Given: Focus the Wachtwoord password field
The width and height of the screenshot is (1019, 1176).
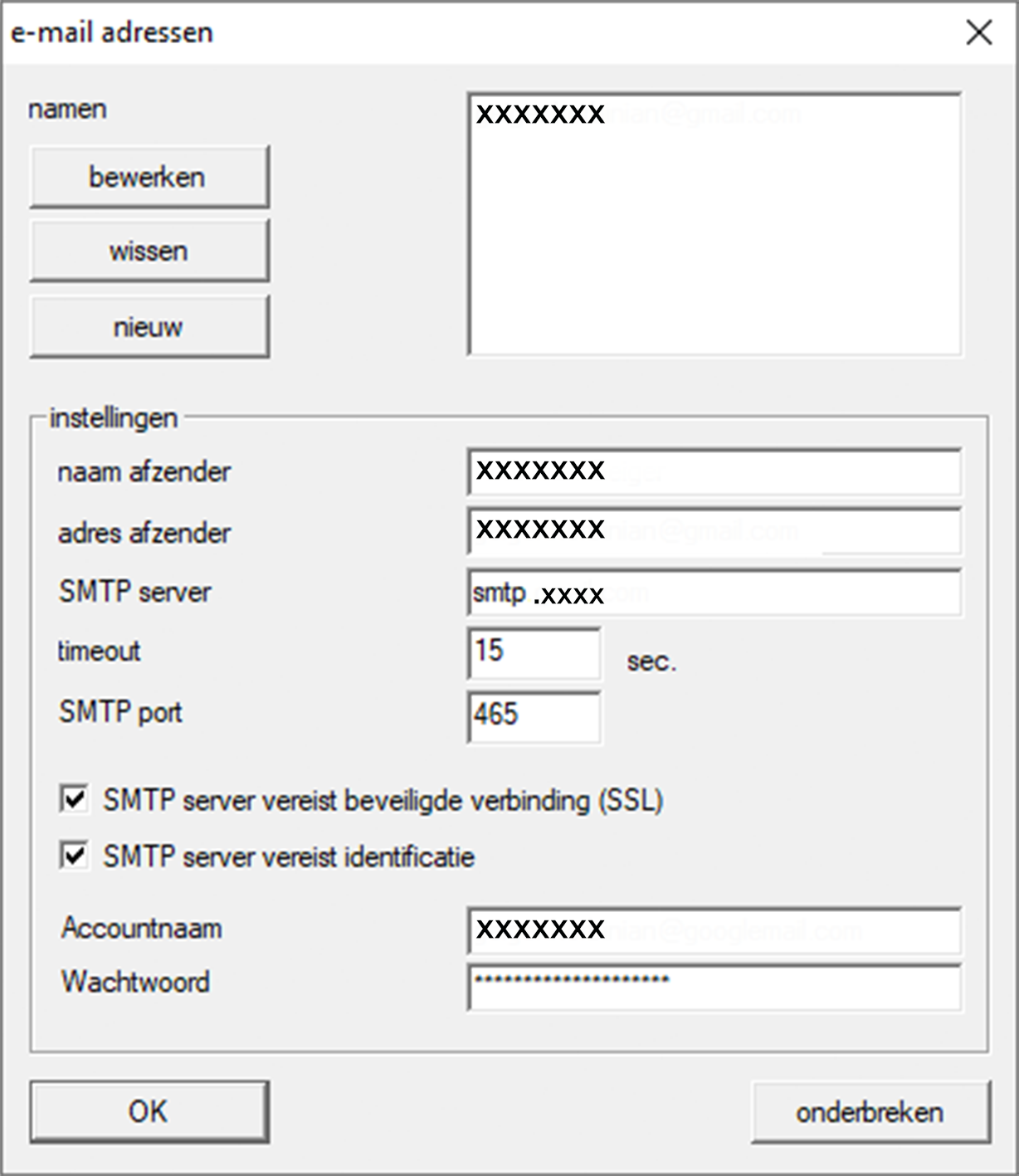Looking at the screenshot, I should (x=714, y=986).
